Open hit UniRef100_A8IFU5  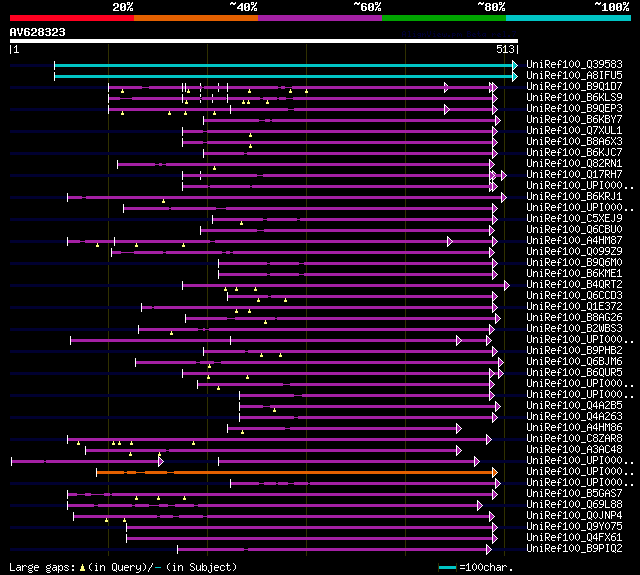[x=574, y=75]
